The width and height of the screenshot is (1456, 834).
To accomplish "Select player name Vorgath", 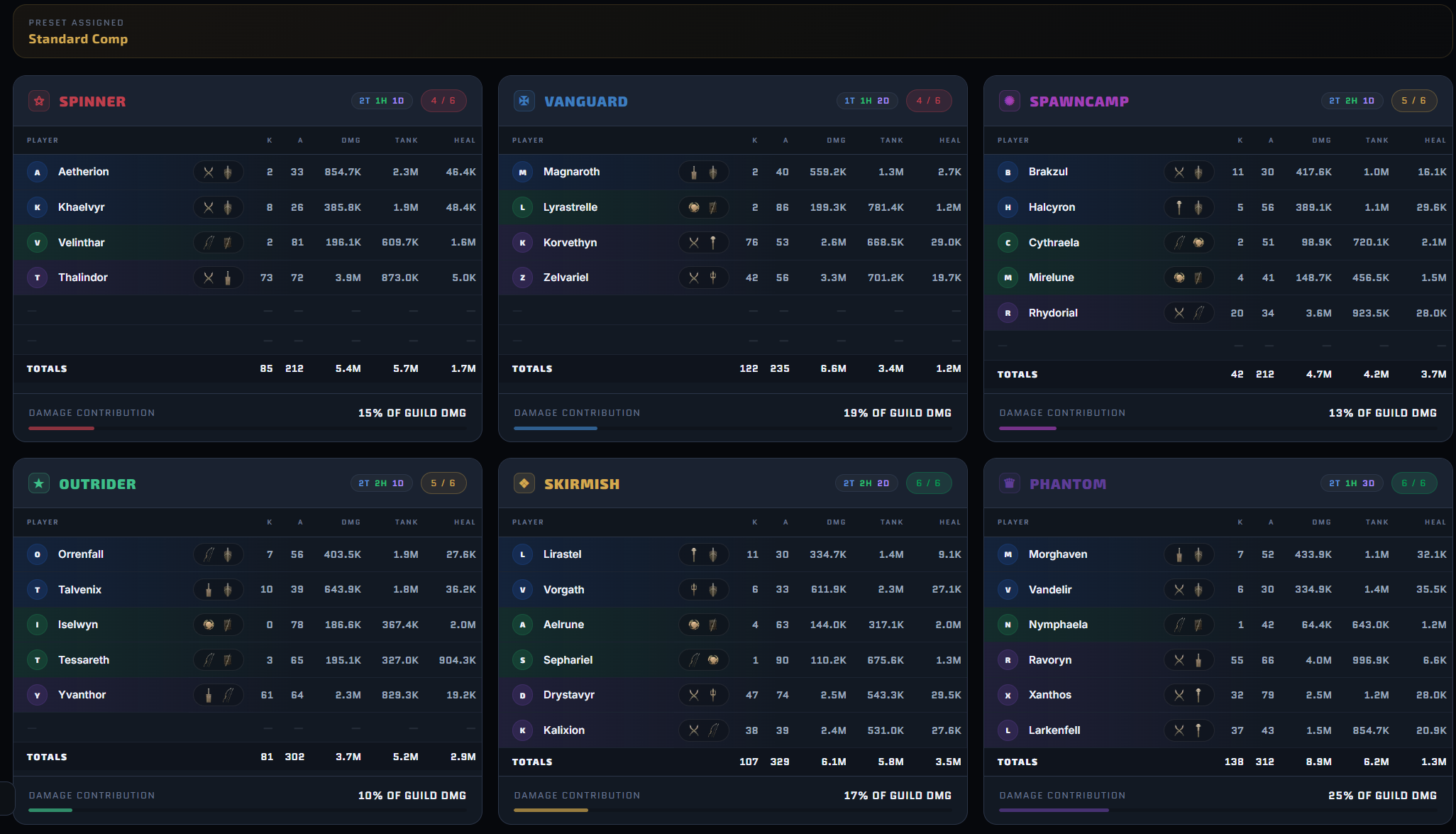I will coord(564,590).
